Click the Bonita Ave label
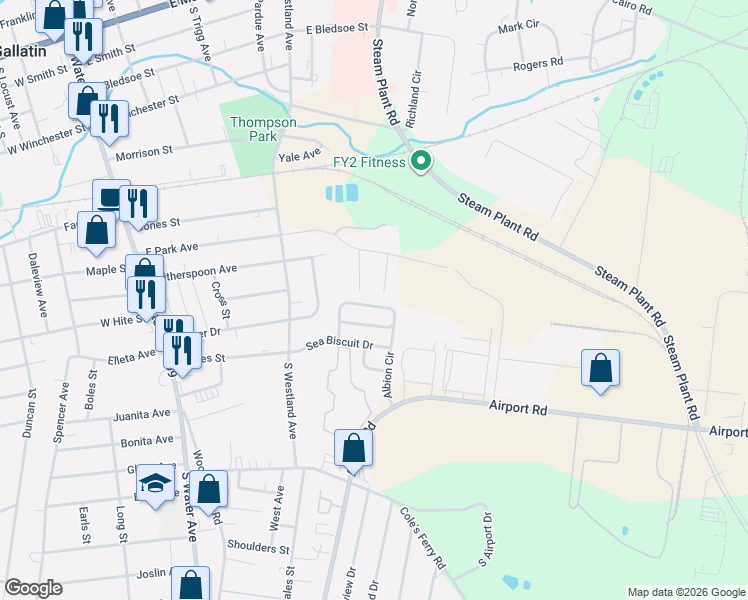 pyautogui.click(x=146, y=441)
